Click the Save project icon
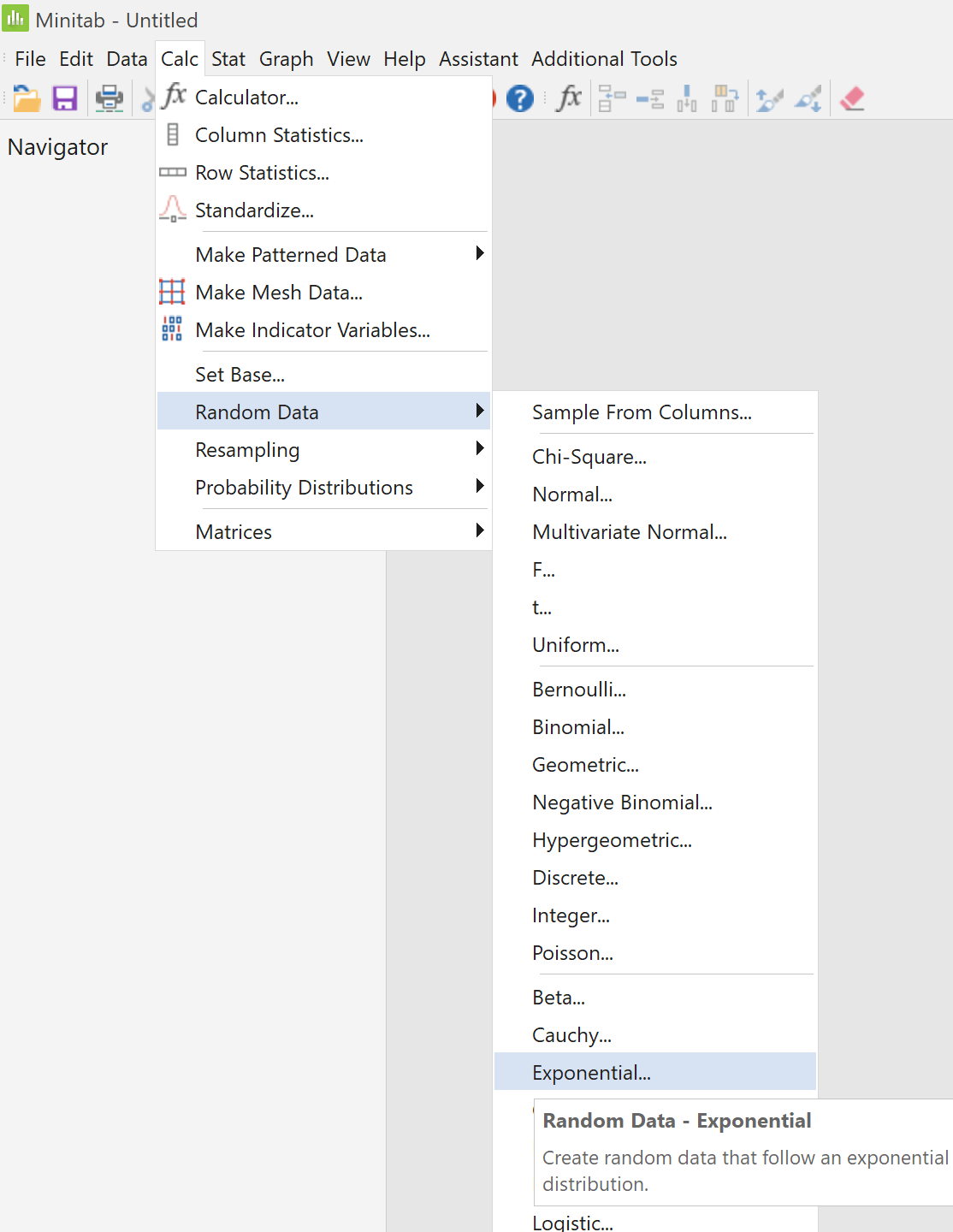The height and width of the screenshot is (1232, 953). pos(65,99)
